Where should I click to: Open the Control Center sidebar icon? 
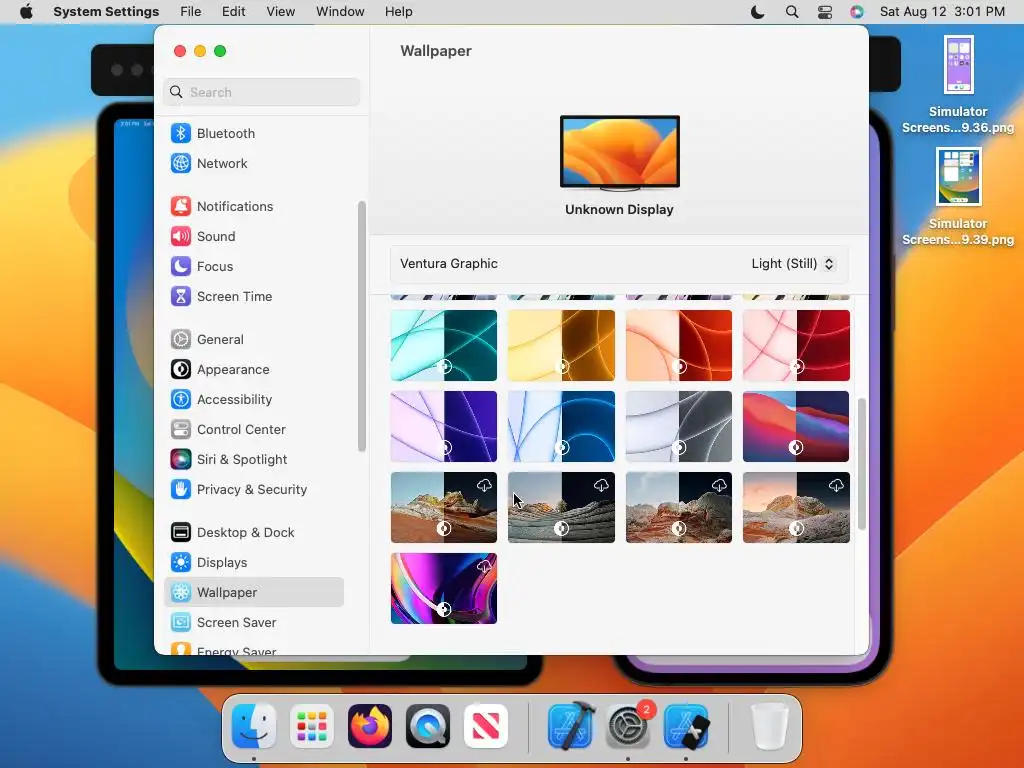coord(181,430)
